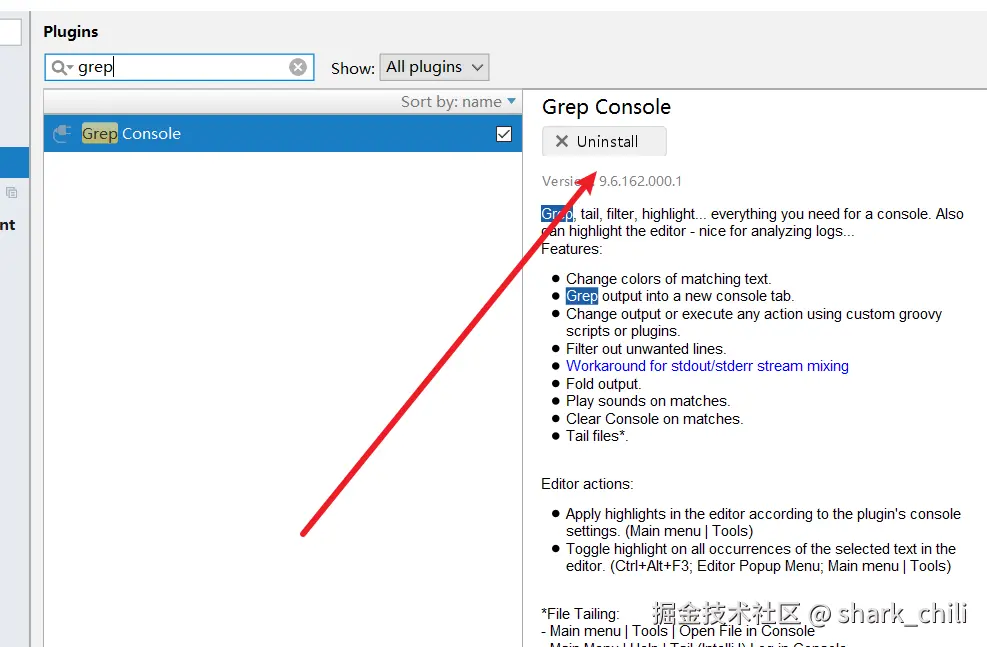The image size is (987, 647).
Task: Click the Plugins heading
Action: pos(70,31)
